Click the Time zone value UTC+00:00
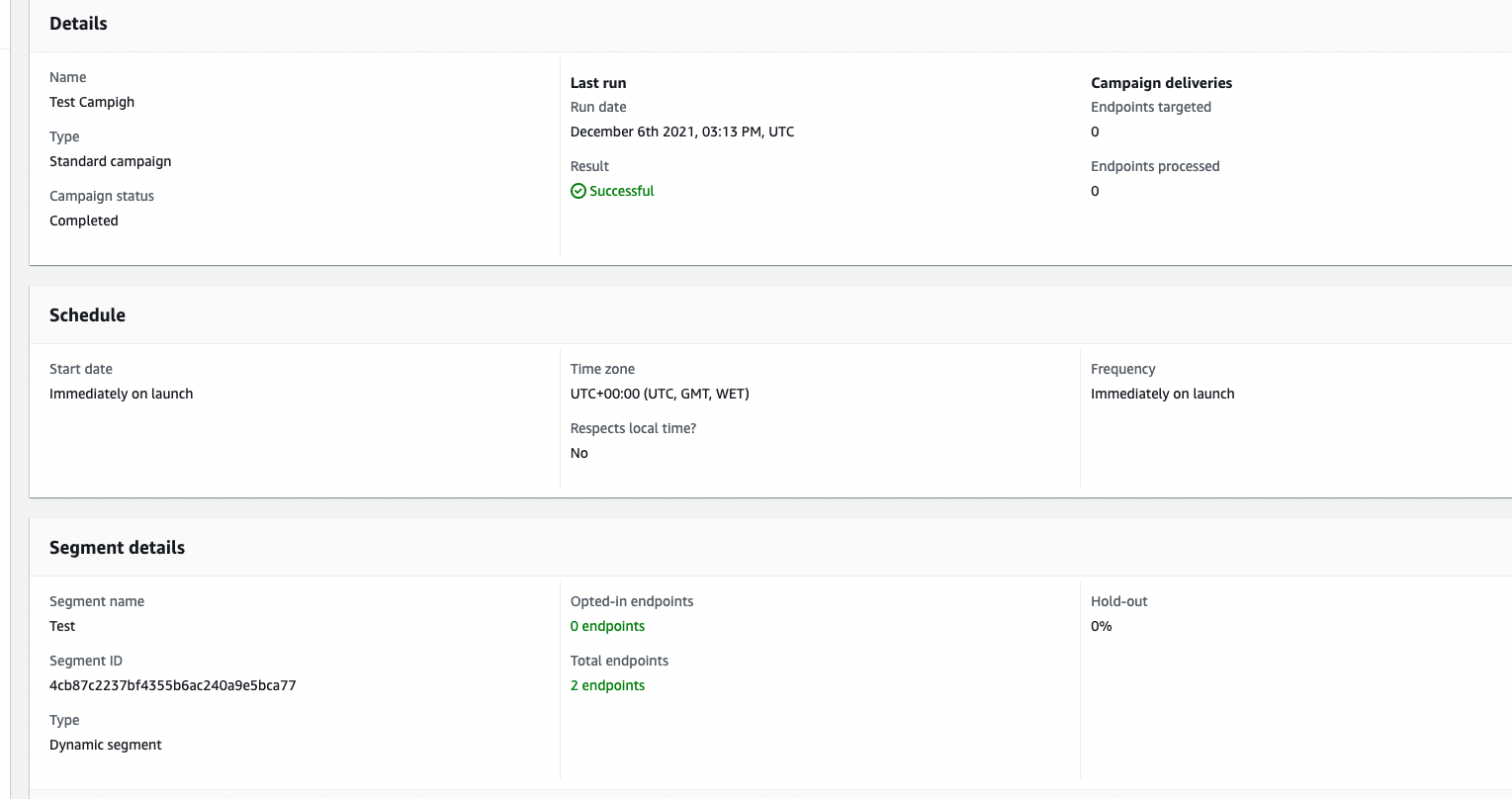This screenshot has height=799, width=1512. (x=660, y=393)
